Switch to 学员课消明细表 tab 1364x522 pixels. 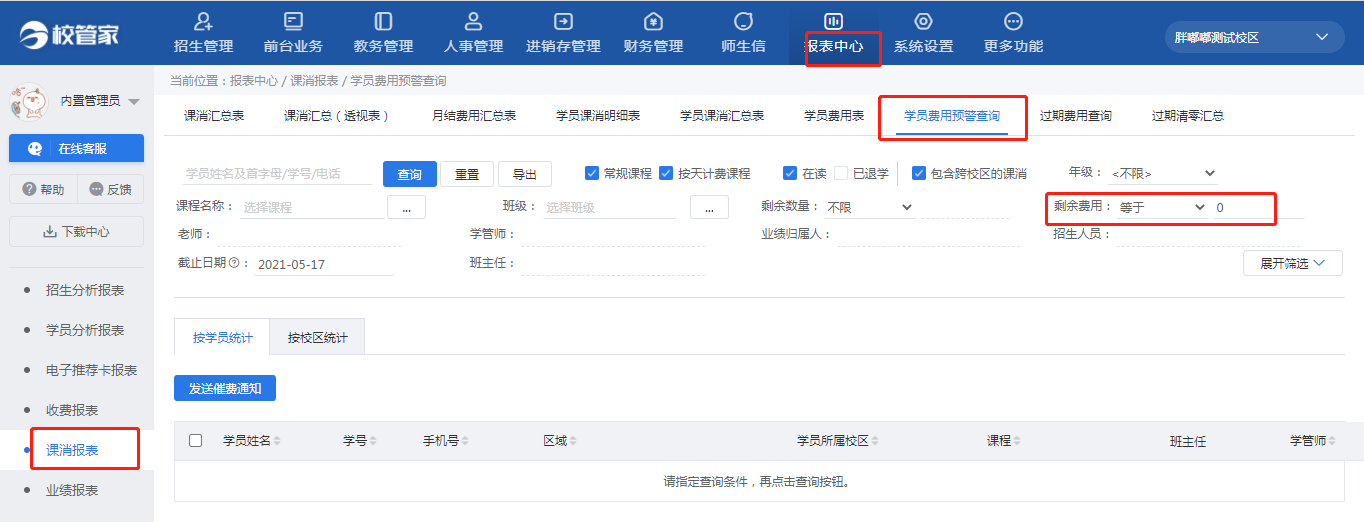[x=598, y=116]
